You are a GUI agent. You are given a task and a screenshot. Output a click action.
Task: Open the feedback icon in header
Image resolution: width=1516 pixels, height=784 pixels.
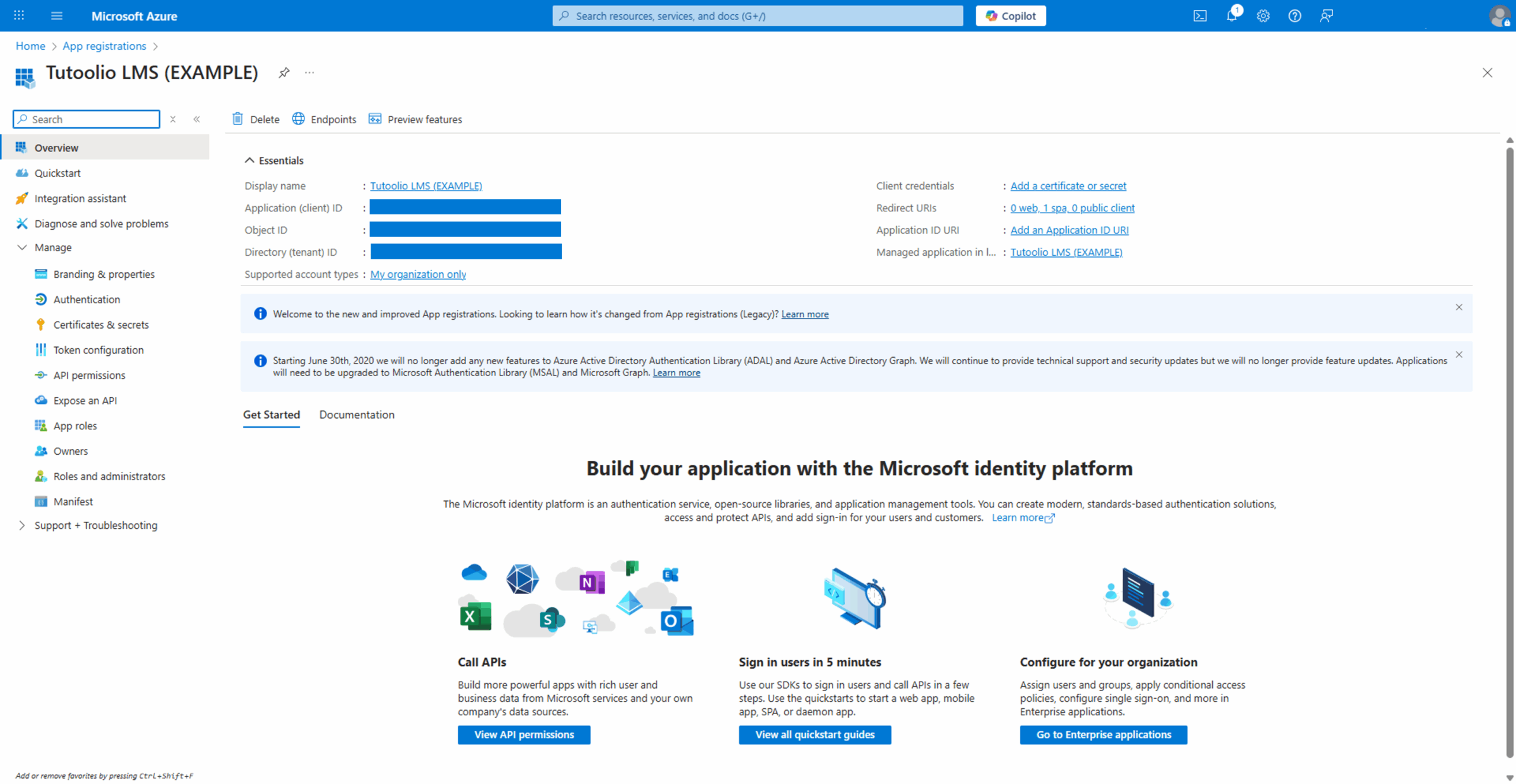click(x=1326, y=16)
